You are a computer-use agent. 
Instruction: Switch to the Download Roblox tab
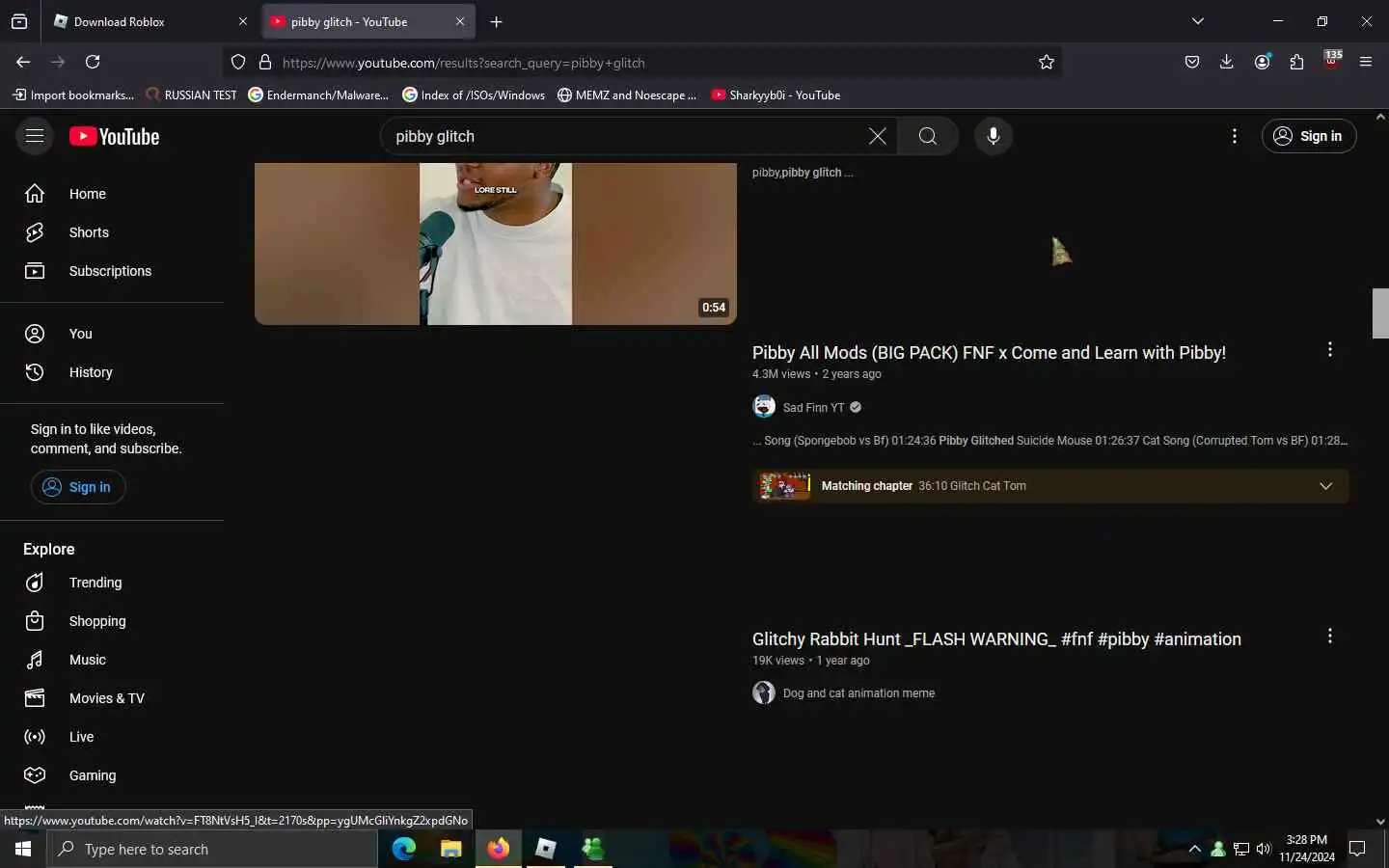pos(150,21)
